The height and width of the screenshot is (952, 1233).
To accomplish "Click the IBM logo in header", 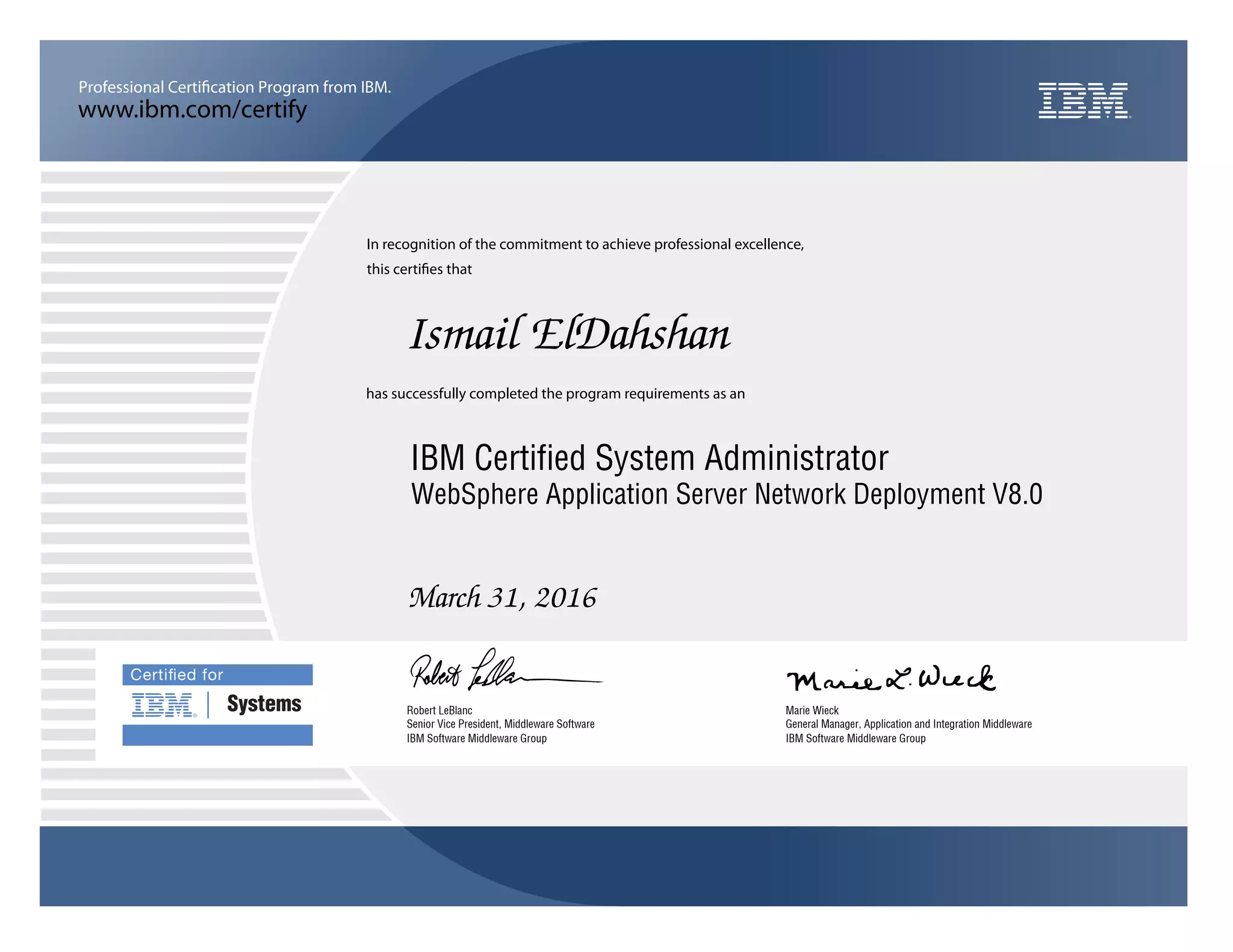I will tap(1084, 100).
